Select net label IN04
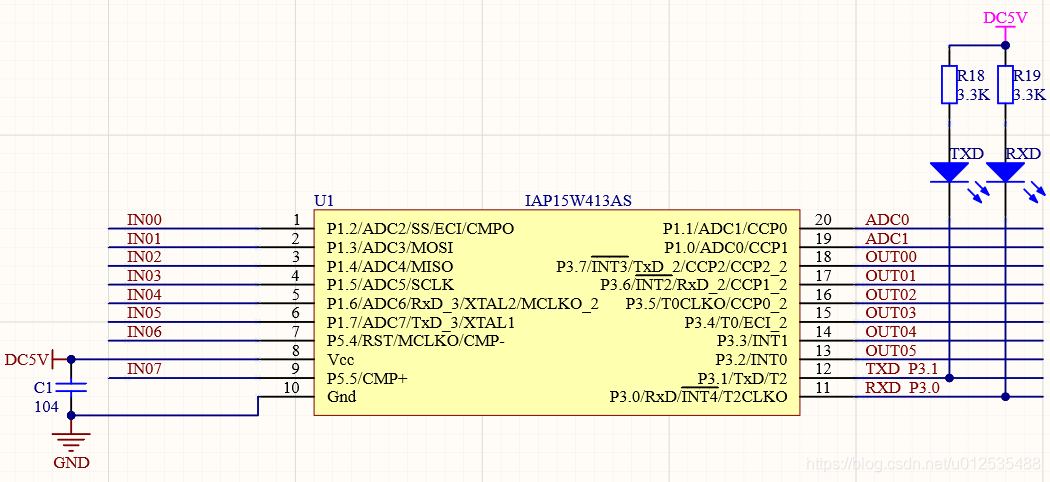Screen dimensions: 1050x482 point(144,295)
